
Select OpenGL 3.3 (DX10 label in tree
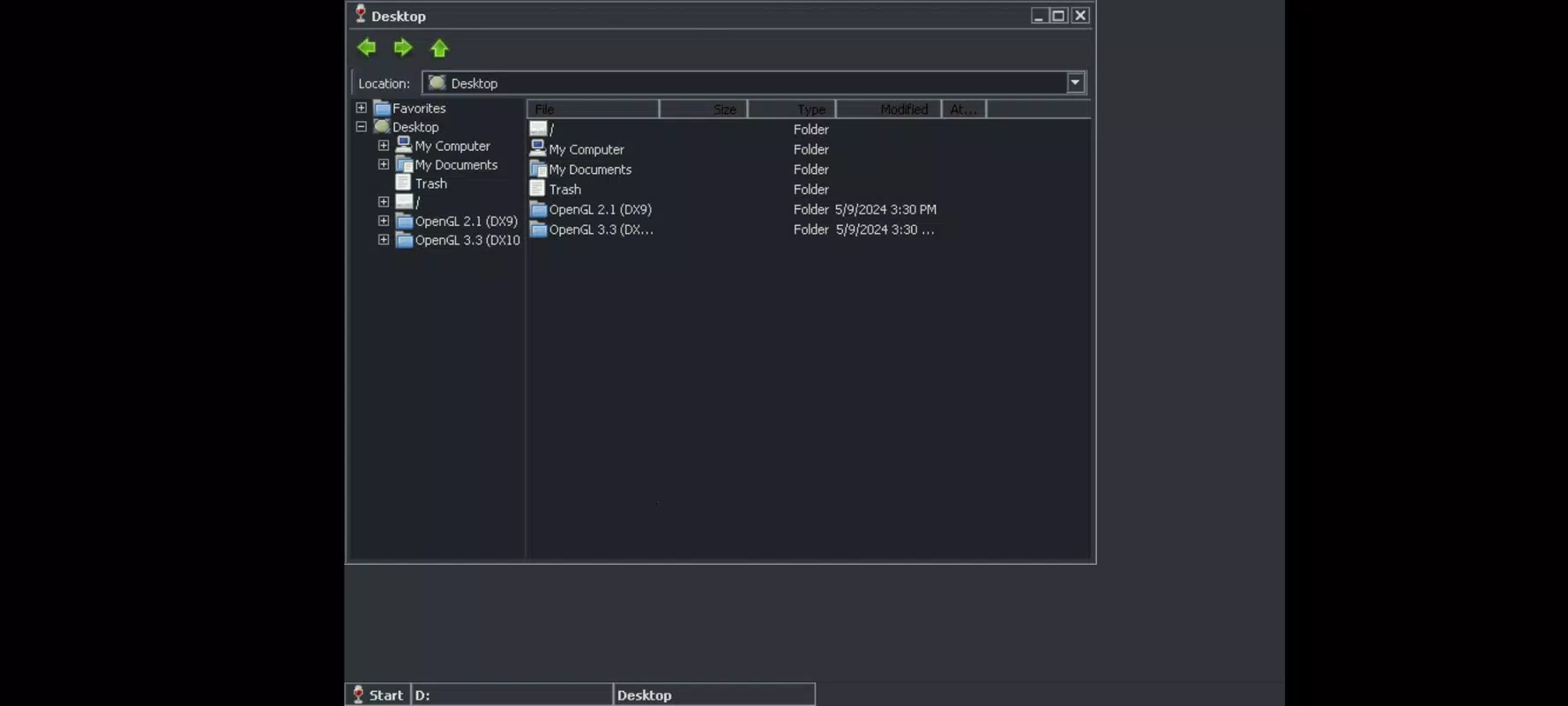pyautogui.click(x=467, y=240)
